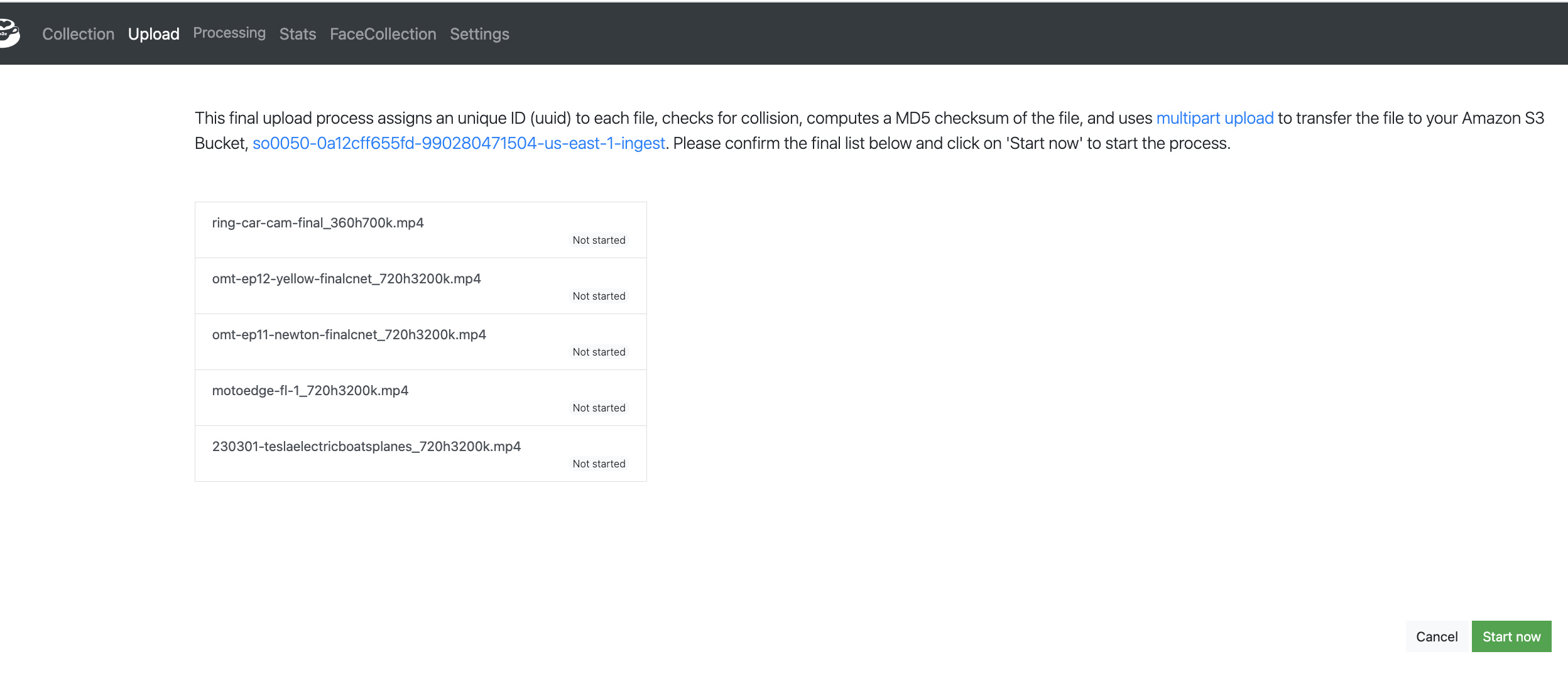1568x681 pixels.
Task: Switch to the Upload tab
Action: click(153, 34)
